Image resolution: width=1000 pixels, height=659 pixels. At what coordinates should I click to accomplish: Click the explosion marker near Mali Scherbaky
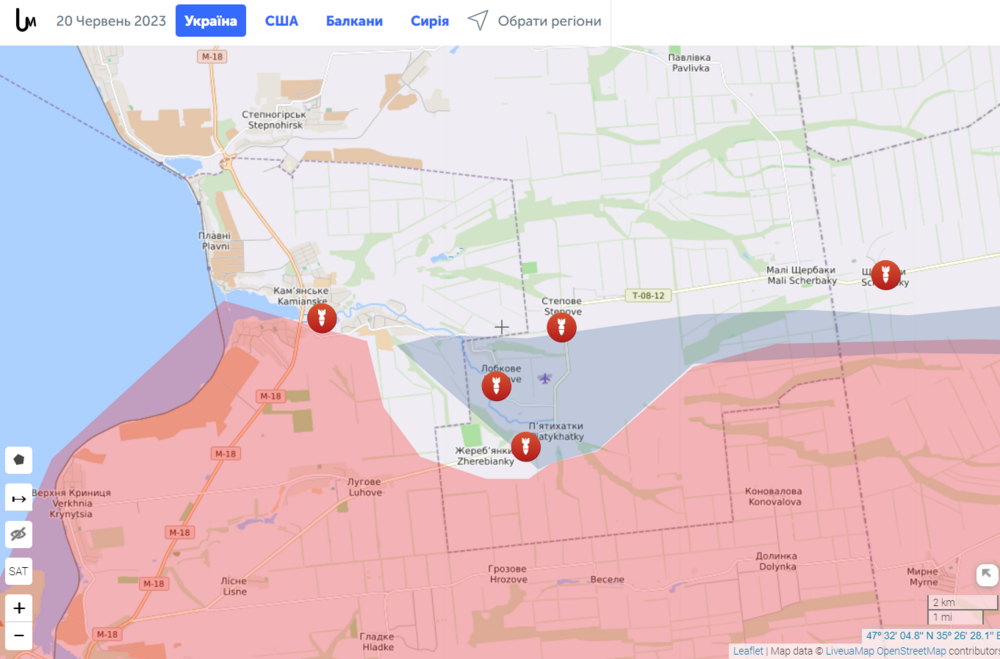click(885, 275)
